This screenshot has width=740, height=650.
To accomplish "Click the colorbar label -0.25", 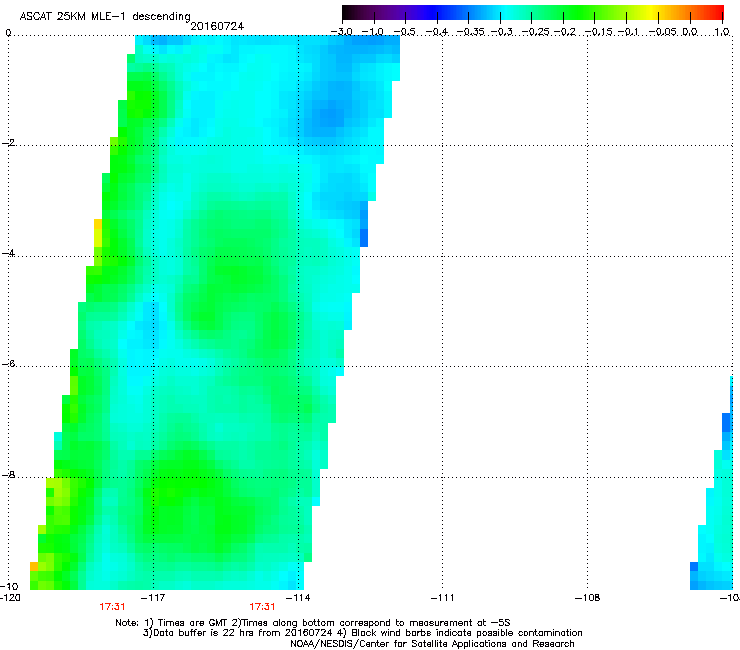I will click(537, 32).
